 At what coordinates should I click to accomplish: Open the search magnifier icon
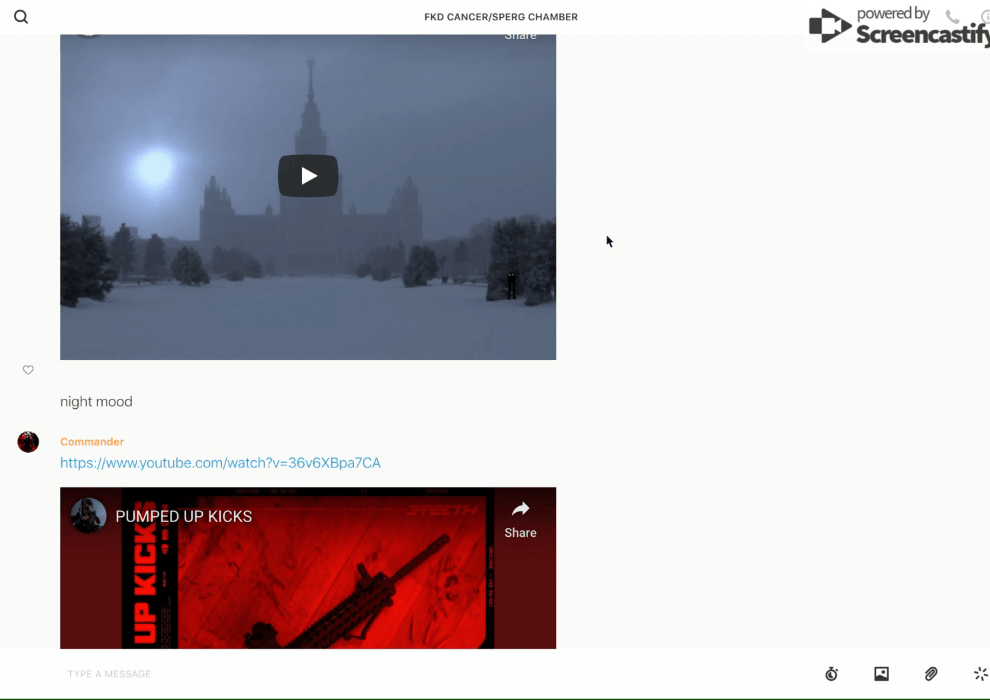click(21, 17)
